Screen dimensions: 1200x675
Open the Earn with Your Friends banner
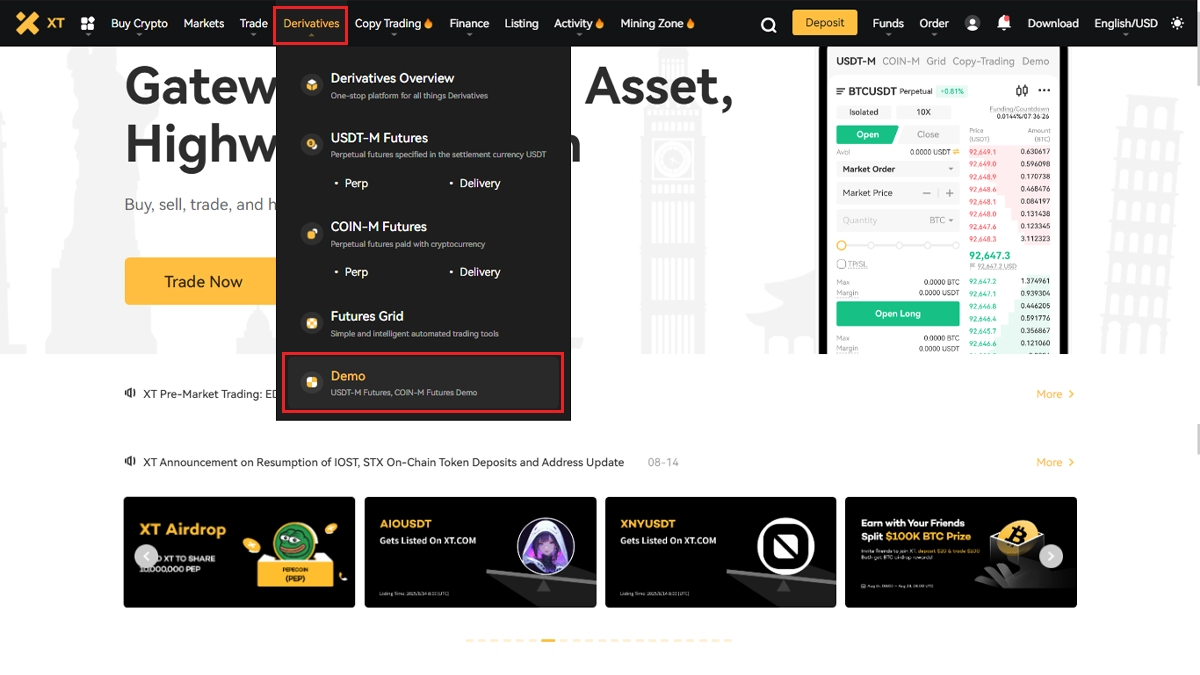coord(961,552)
